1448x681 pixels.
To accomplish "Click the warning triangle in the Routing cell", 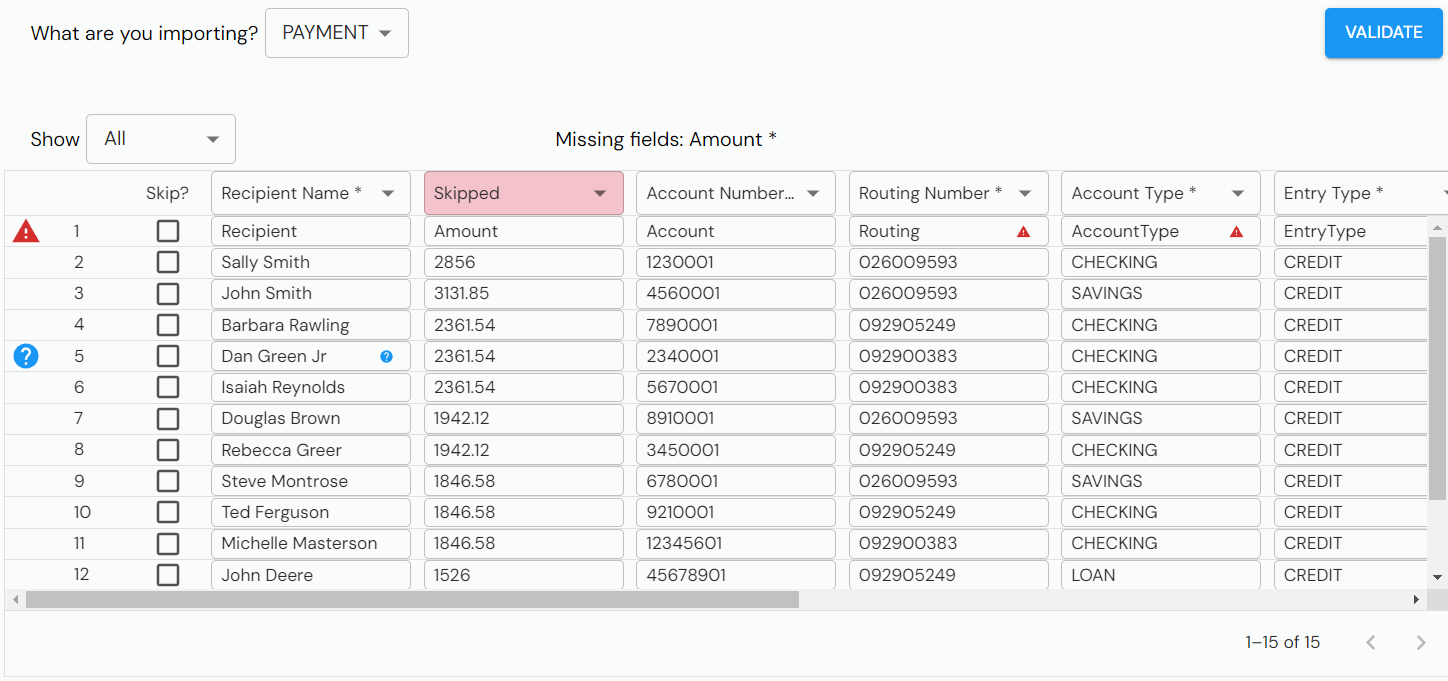I will click(x=1023, y=232).
